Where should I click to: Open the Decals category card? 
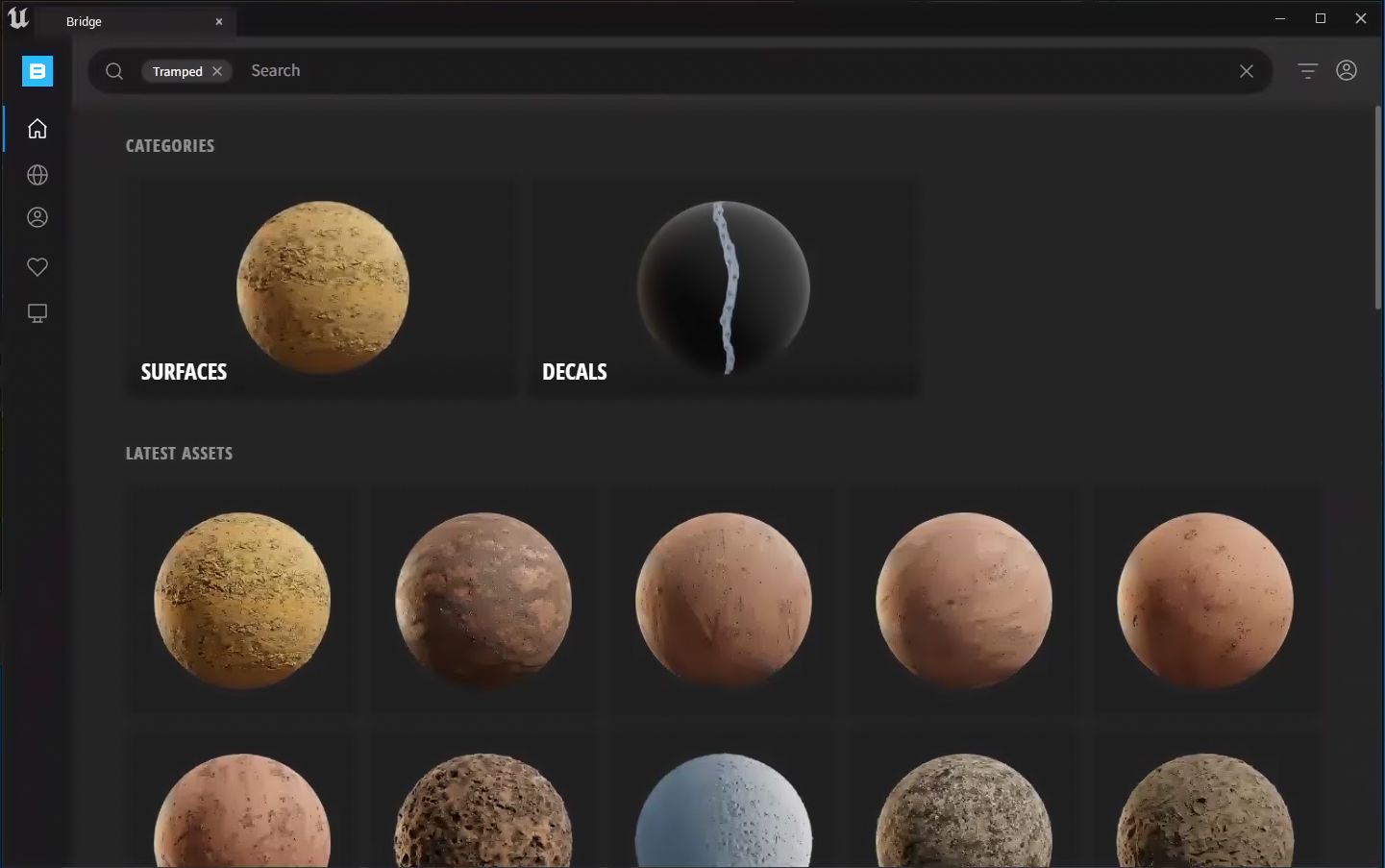(x=724, y=287)
